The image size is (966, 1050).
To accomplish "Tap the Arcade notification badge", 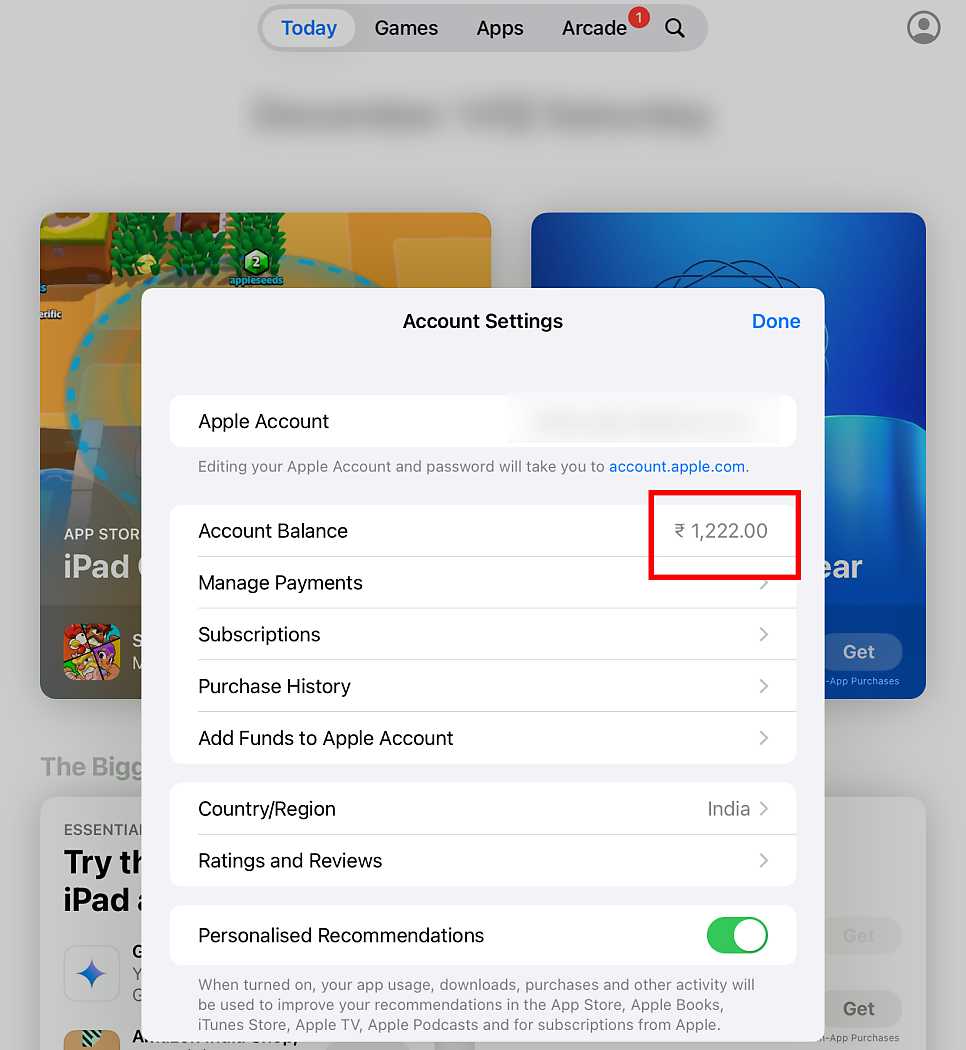I will (x=639, y=17).
